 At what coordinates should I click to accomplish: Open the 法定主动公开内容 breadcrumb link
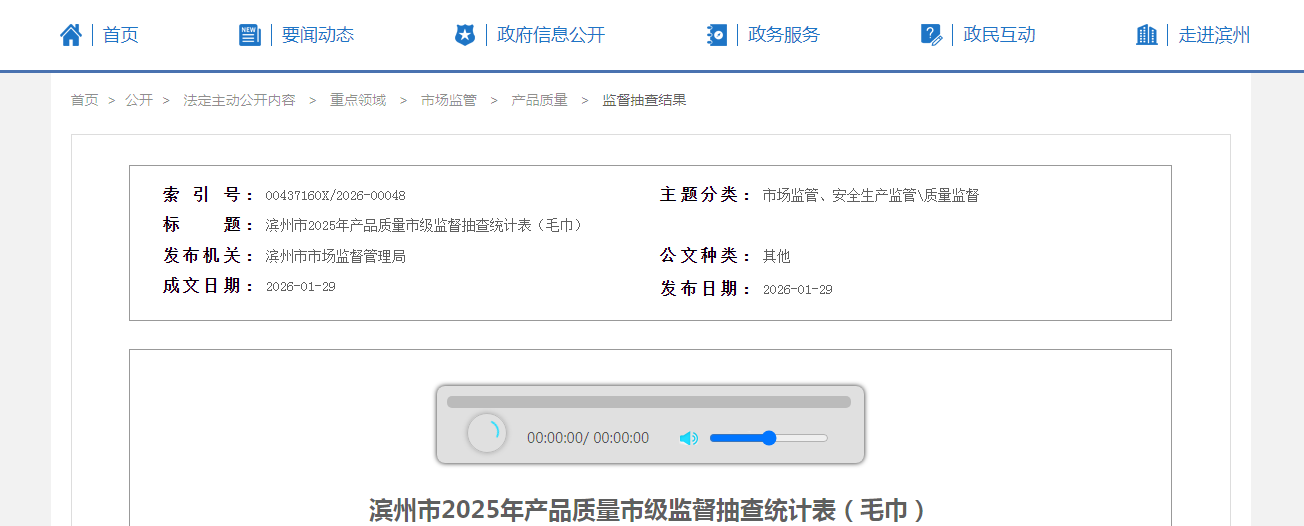pyautogui.click(x=239, y=100)
